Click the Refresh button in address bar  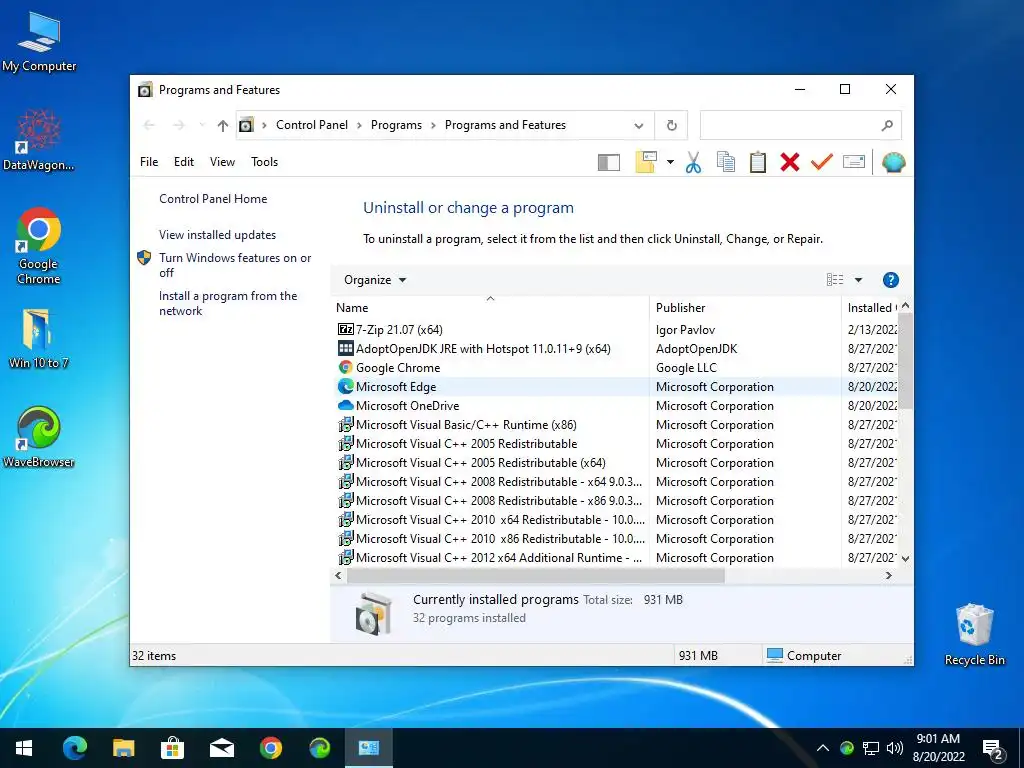point(671,125)
